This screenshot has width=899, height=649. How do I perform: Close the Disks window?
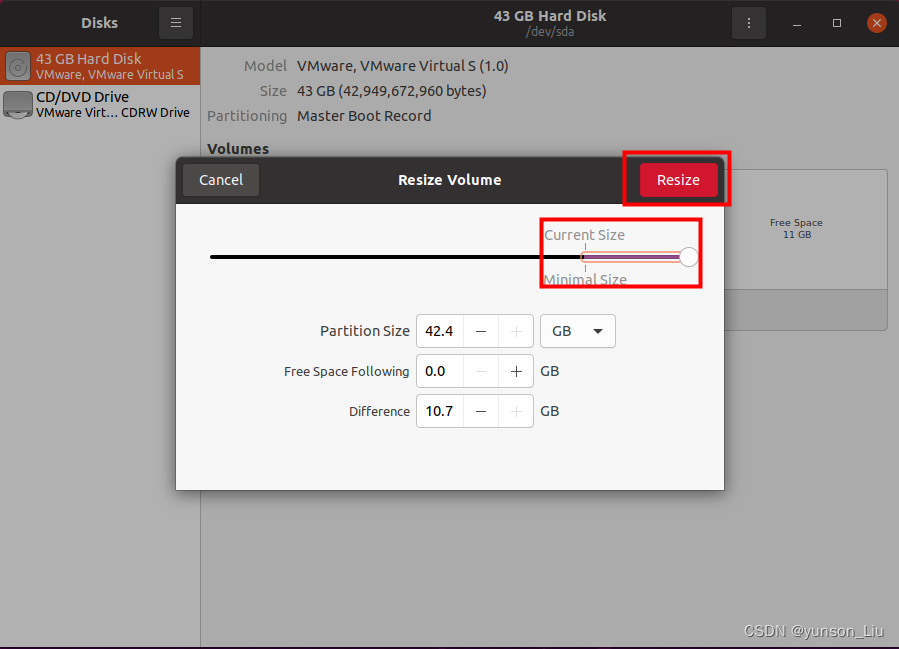877,22
